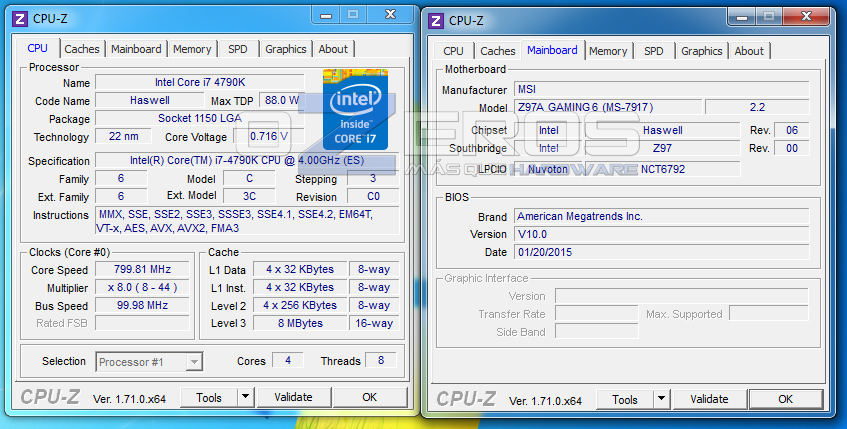Click the Instructions list field
This screenshot has width=847, height=429.
pos(247,221)
